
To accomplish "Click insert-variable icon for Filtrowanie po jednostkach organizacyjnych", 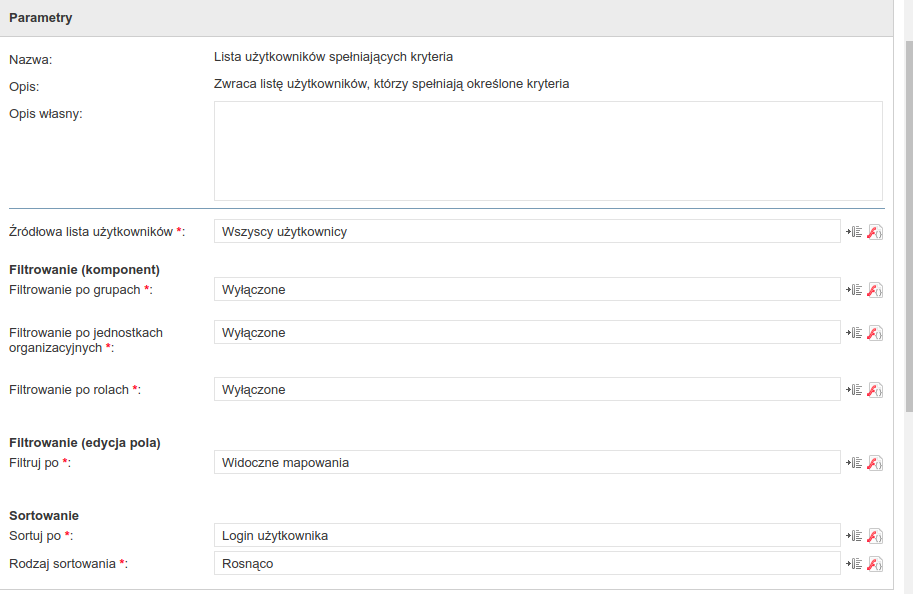I will (854, 333).
